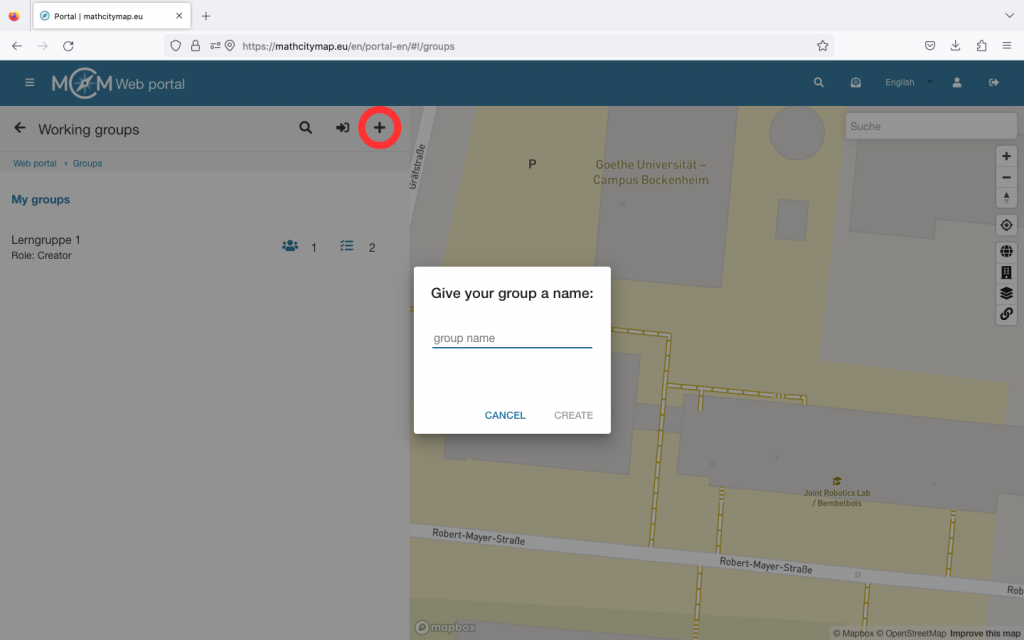Click the plus icon to add a group
This screenshot has height=640, width=1024.
(379, 128)
